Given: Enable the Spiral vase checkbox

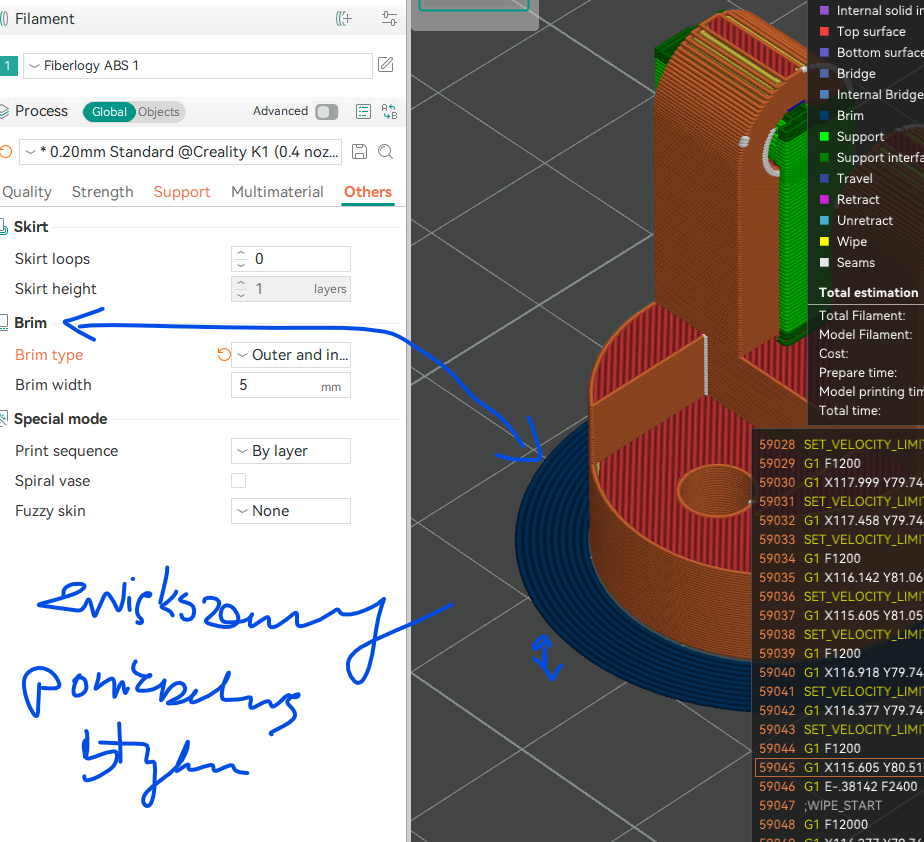Looking at the screenshot, I should coord(238,481).
